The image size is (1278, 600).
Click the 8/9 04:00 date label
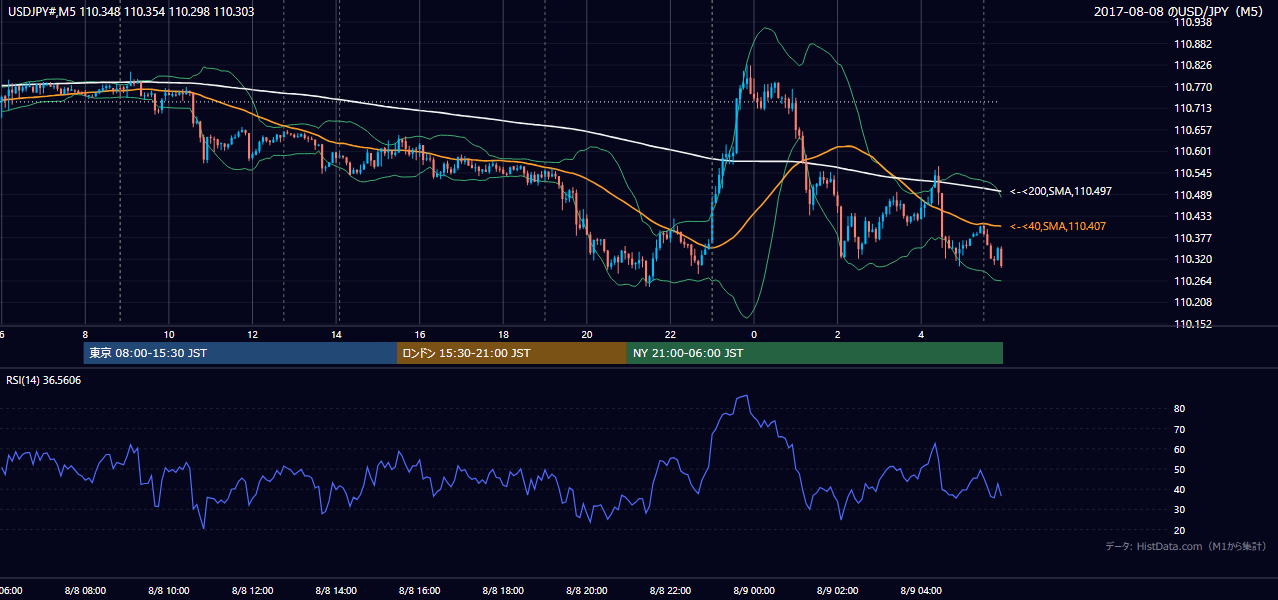point(921,591)
